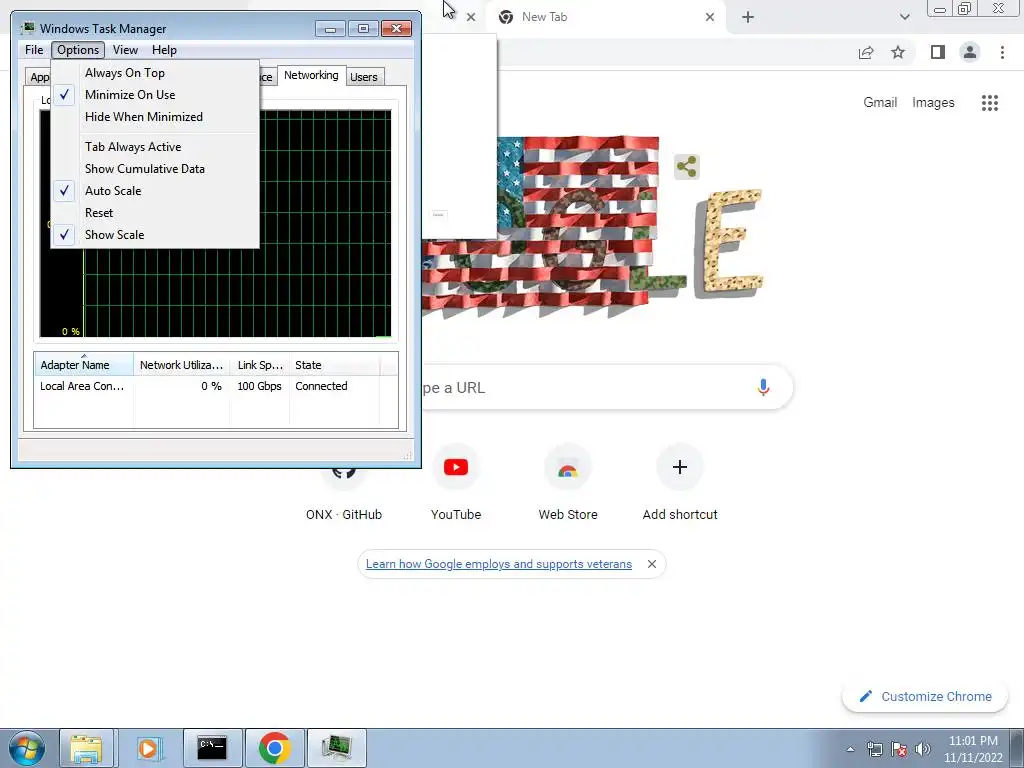
Task: Close the partially hidden Chrome tab
Action: [x=470, y=17]
